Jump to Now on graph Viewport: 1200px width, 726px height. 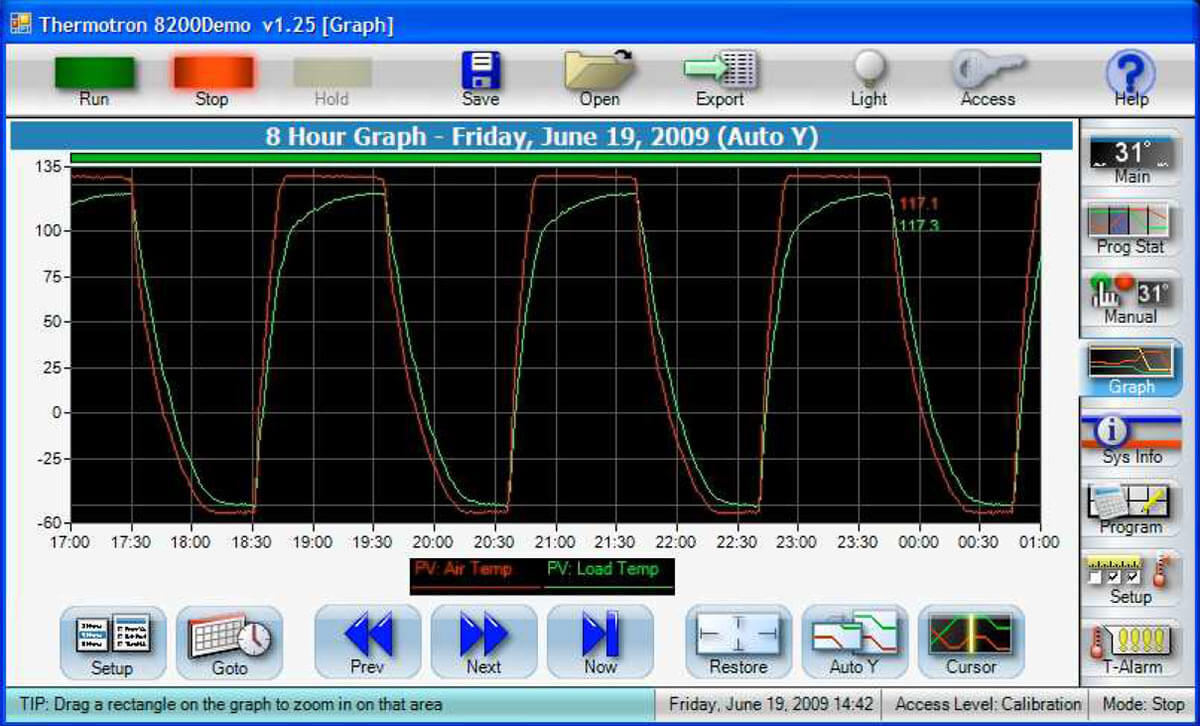coord(600,642)
